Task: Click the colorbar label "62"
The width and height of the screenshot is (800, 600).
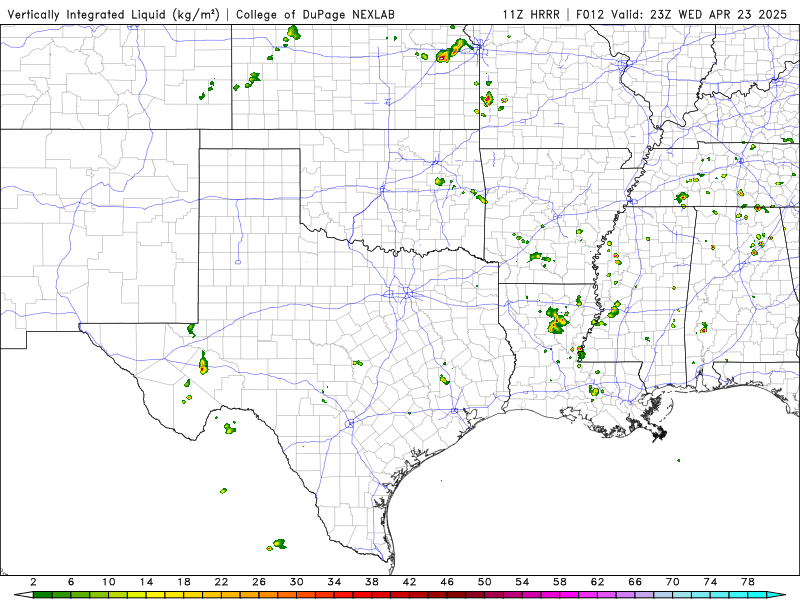Action: tap(597, 582)
